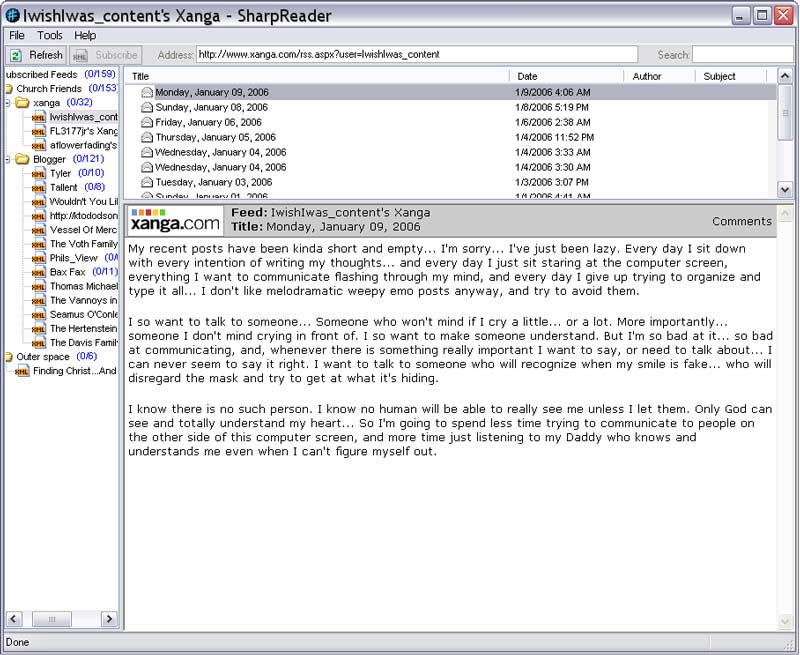
Task: Collapse the Blogger folder node
Action: 8,160
